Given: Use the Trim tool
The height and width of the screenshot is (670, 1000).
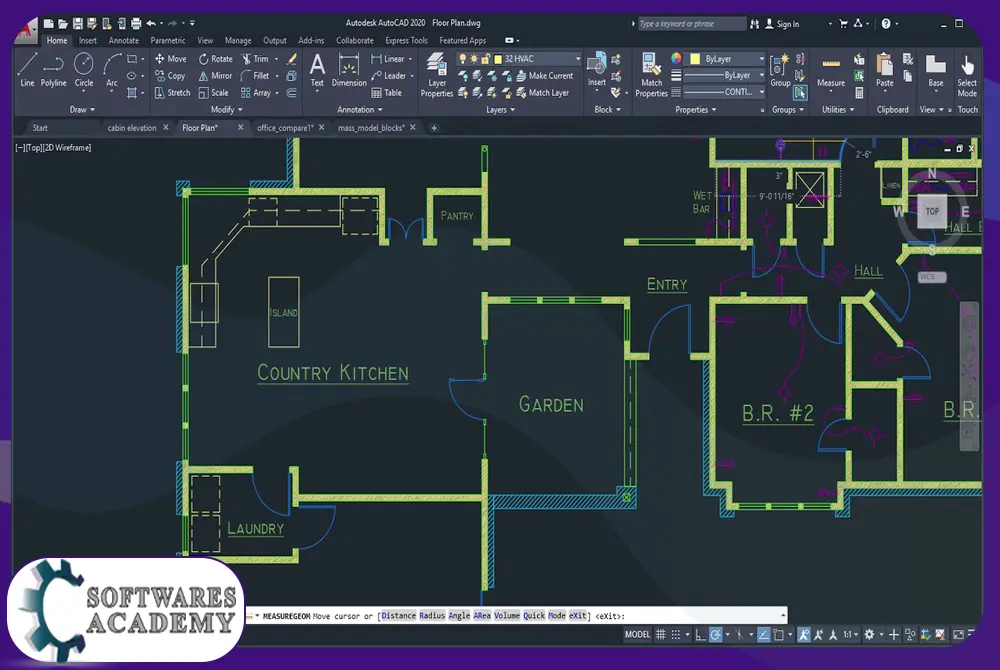Looking at the screenshot, I should point(255,59).
